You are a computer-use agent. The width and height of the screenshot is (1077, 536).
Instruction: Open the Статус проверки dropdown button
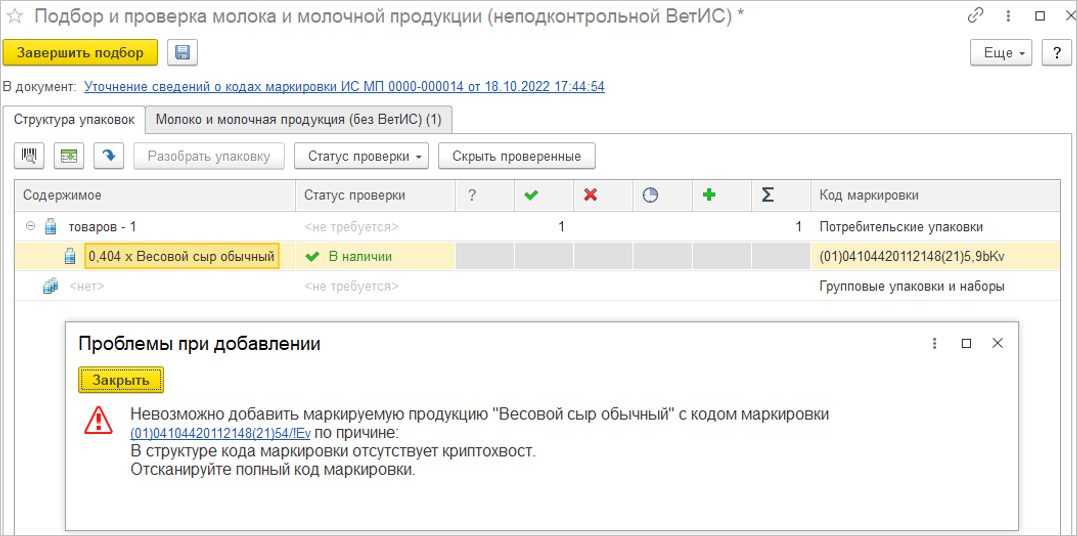364,156
